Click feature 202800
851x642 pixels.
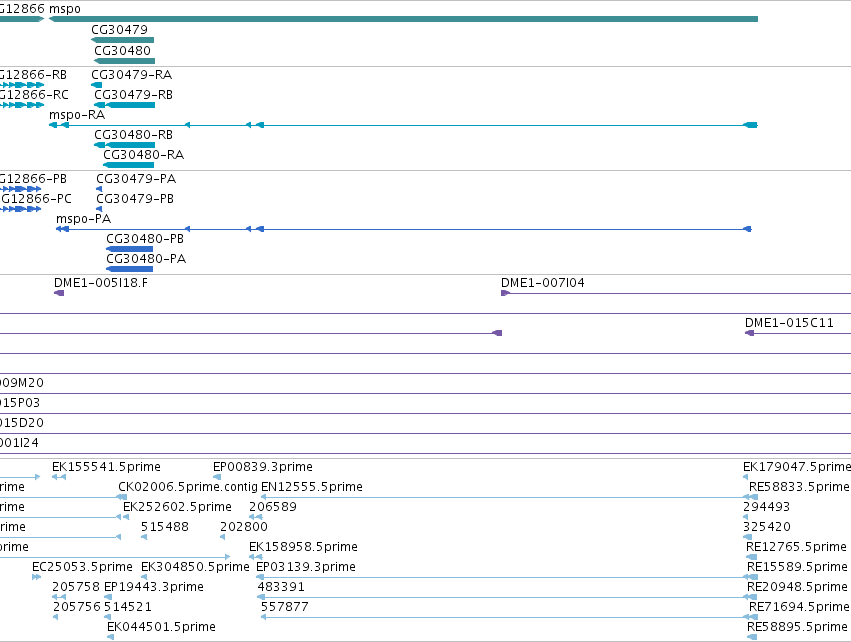click(244, 527)
